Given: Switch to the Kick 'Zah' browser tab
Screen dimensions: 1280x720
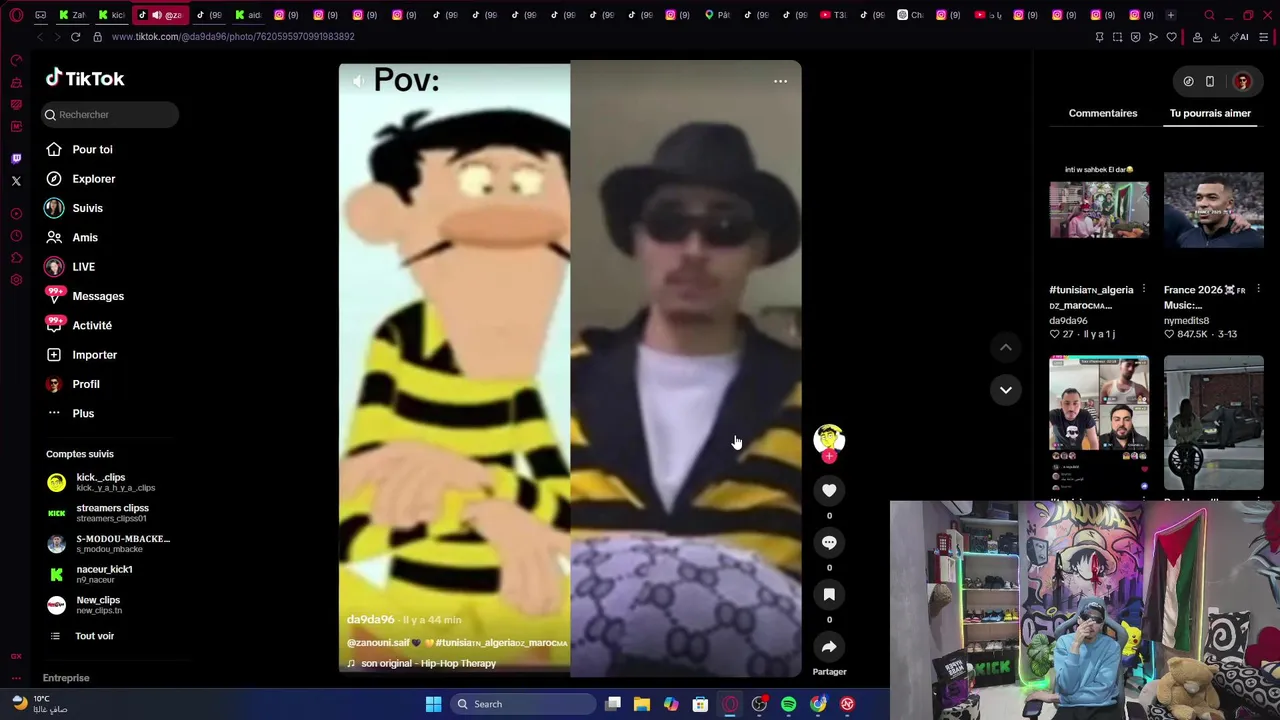Looking at the screenshot, I should point(72,15).
